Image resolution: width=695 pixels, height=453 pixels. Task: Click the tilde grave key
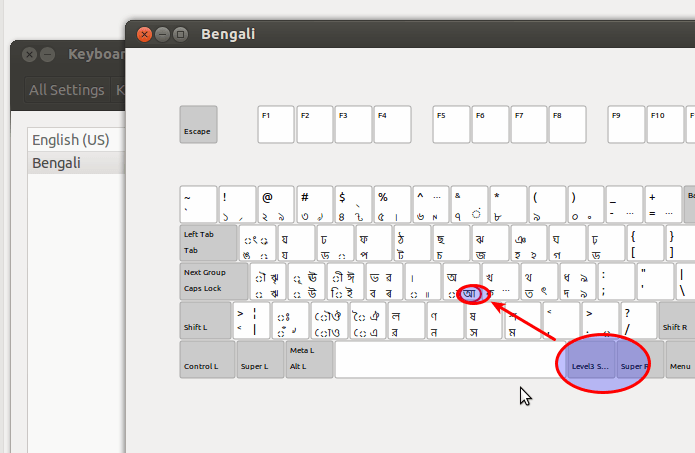[198, 204]
